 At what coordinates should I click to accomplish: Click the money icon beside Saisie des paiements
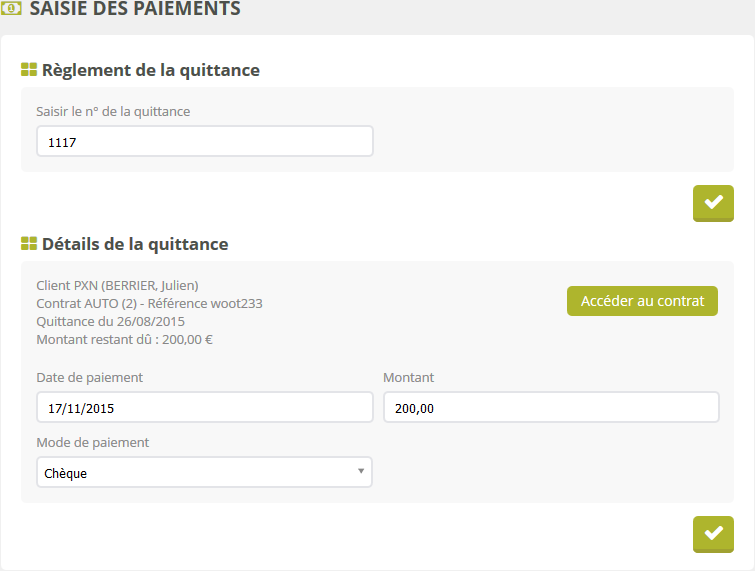12,9
